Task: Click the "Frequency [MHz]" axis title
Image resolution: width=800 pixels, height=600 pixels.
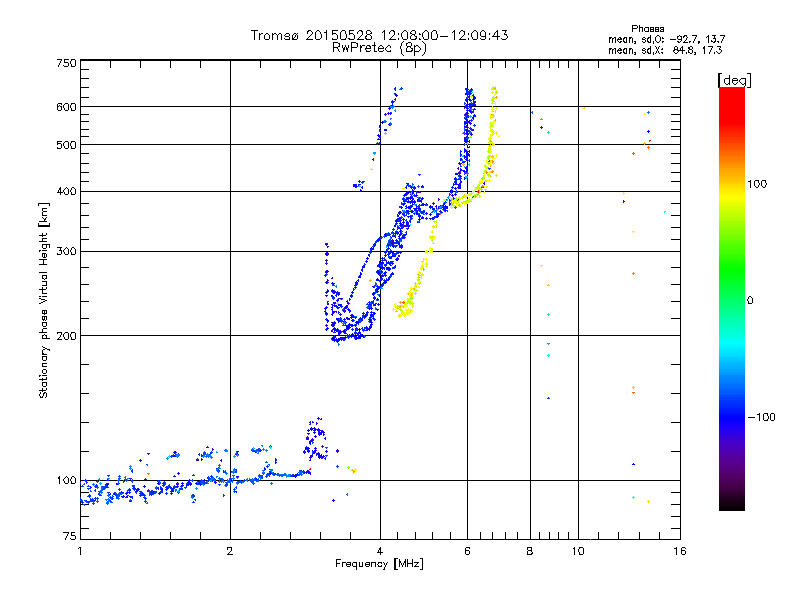Action: (379, 564)
